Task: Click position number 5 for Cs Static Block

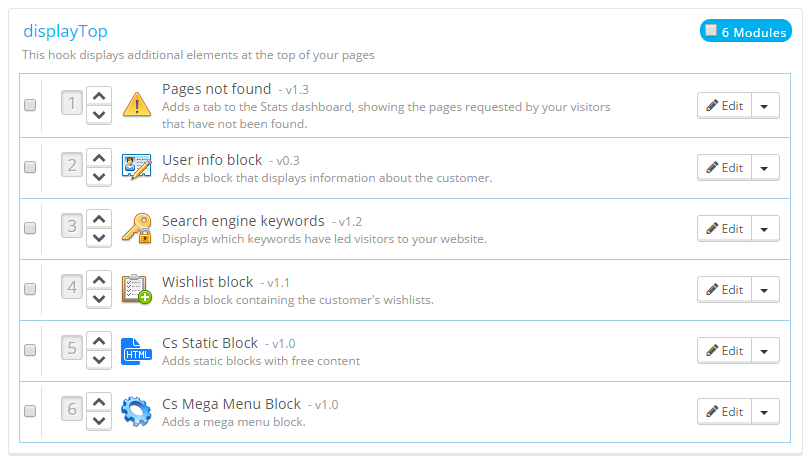Action: click(72, 350)
